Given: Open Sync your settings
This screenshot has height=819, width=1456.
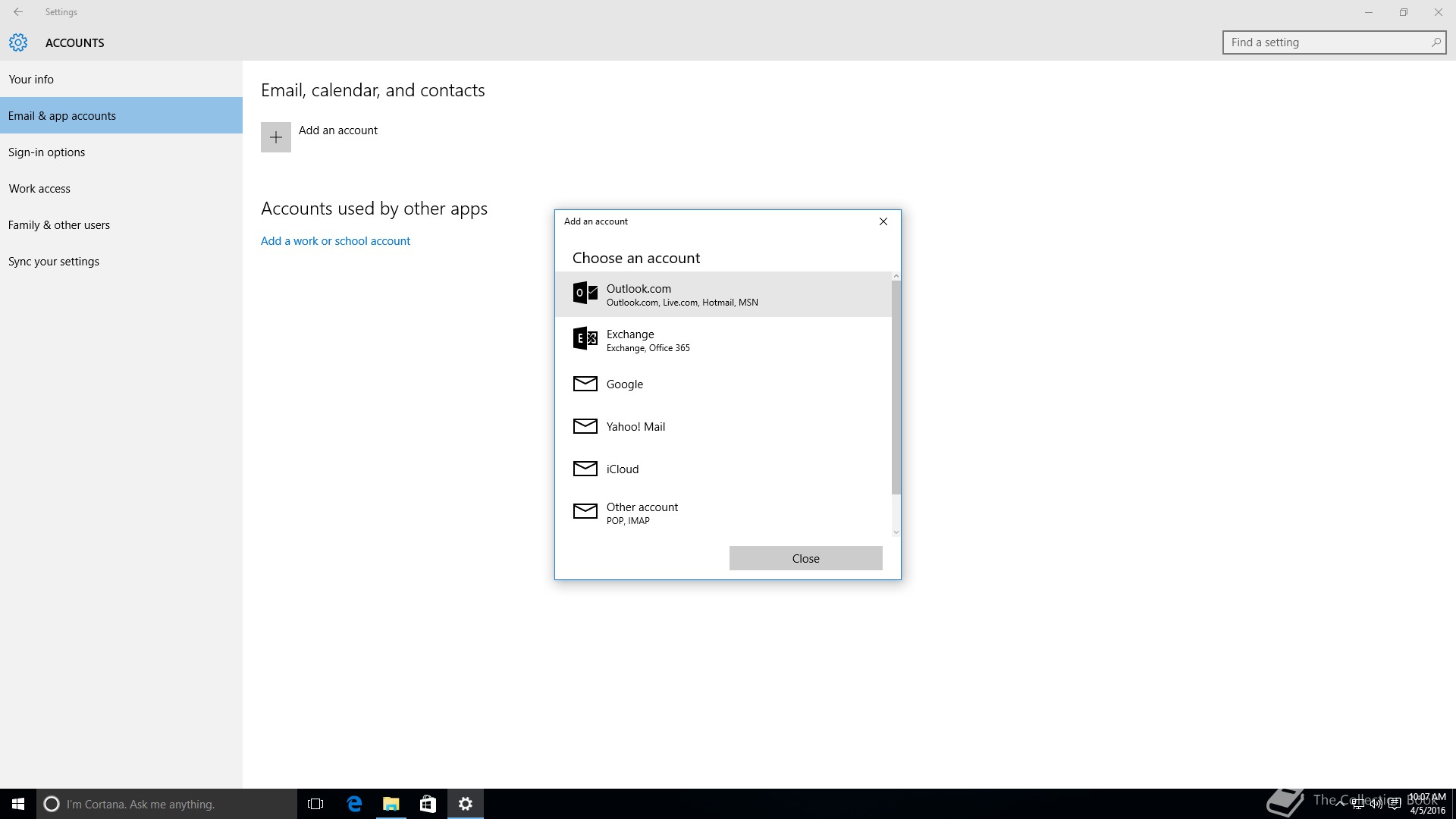Looking at the screenshot, I should (x=121, y=261).
